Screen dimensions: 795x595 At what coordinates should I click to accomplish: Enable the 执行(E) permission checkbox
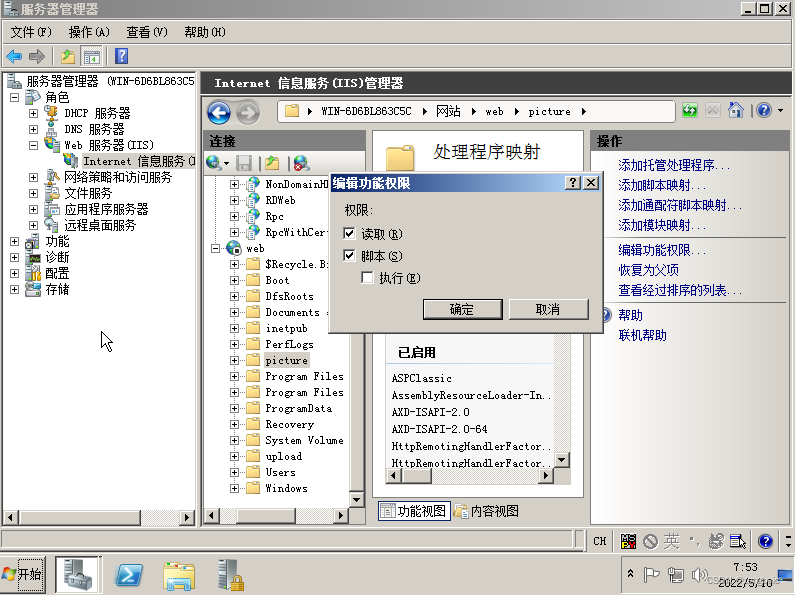[x=367, y=277]
